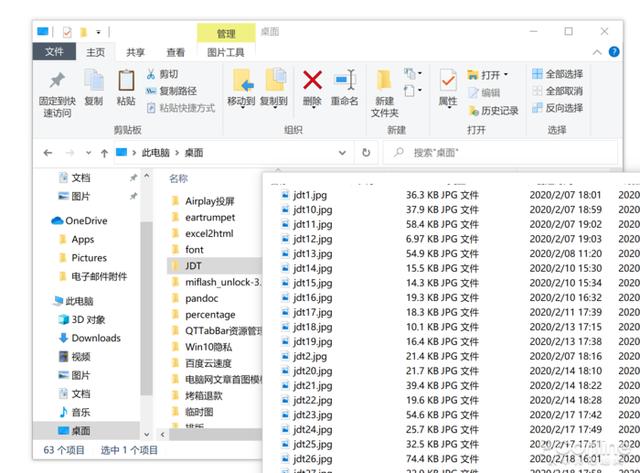Click the Refresh button beside address bar
Screen dimensions: 640x473
tap(366, 153)
